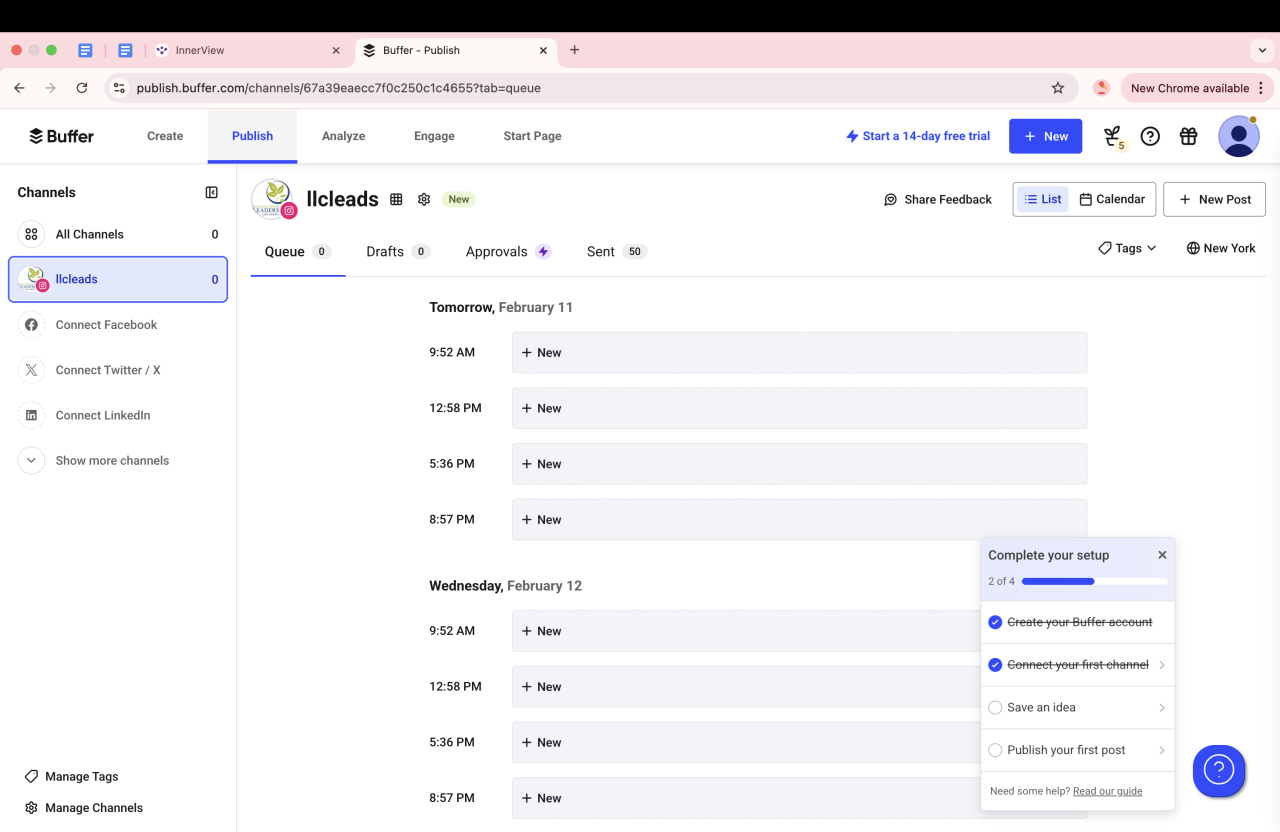Image resolution: width=1280 pixels, height=832 pixels.
Task: Switch to the Create tab
Action: (x=165, y=136)
